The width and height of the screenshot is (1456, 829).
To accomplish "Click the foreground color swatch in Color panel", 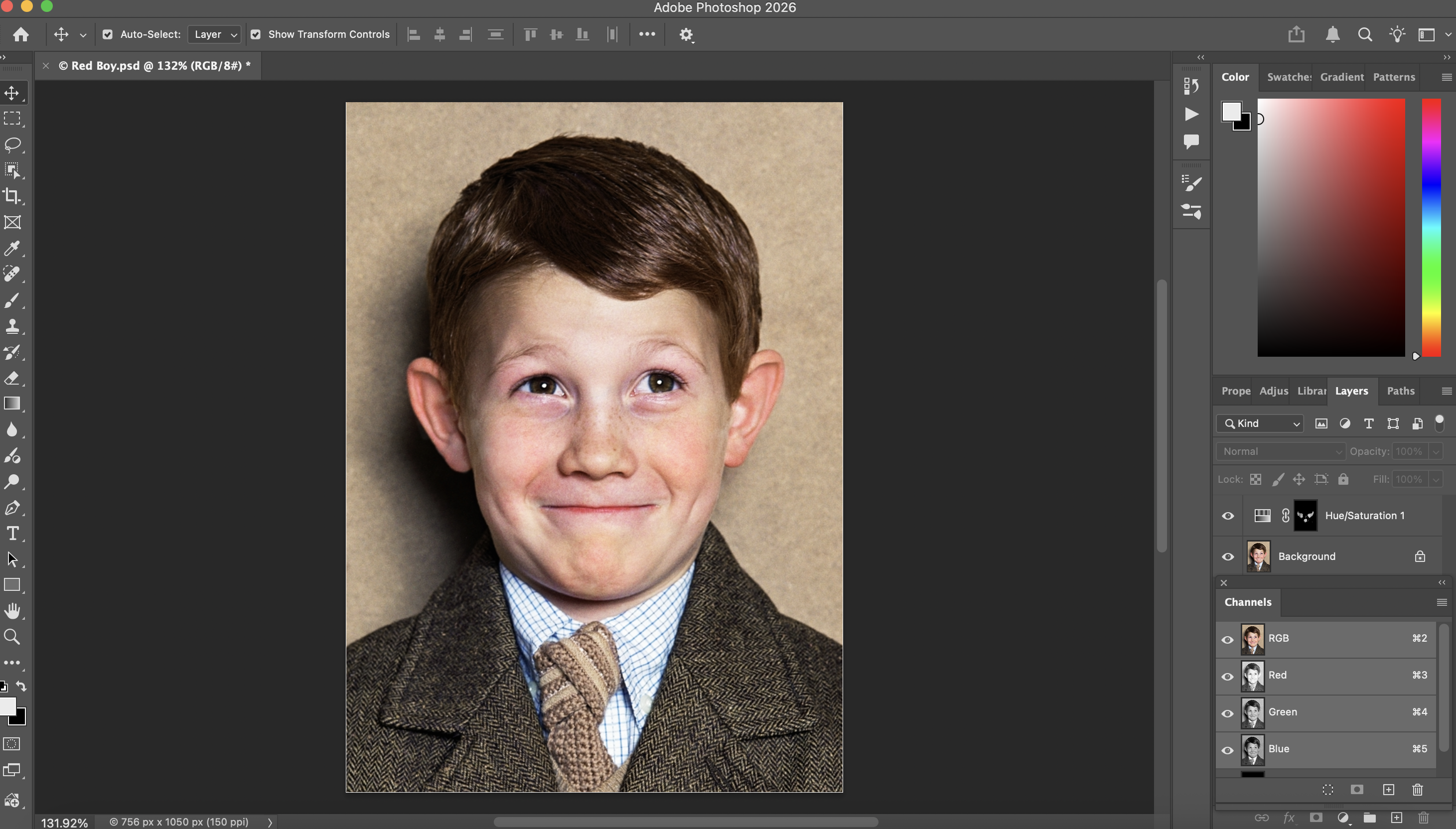I will pos(1231,111).
